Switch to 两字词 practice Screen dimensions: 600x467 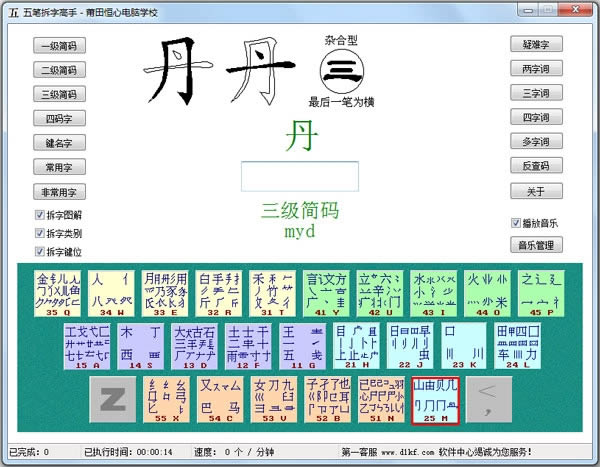click(x=536, y=69)
